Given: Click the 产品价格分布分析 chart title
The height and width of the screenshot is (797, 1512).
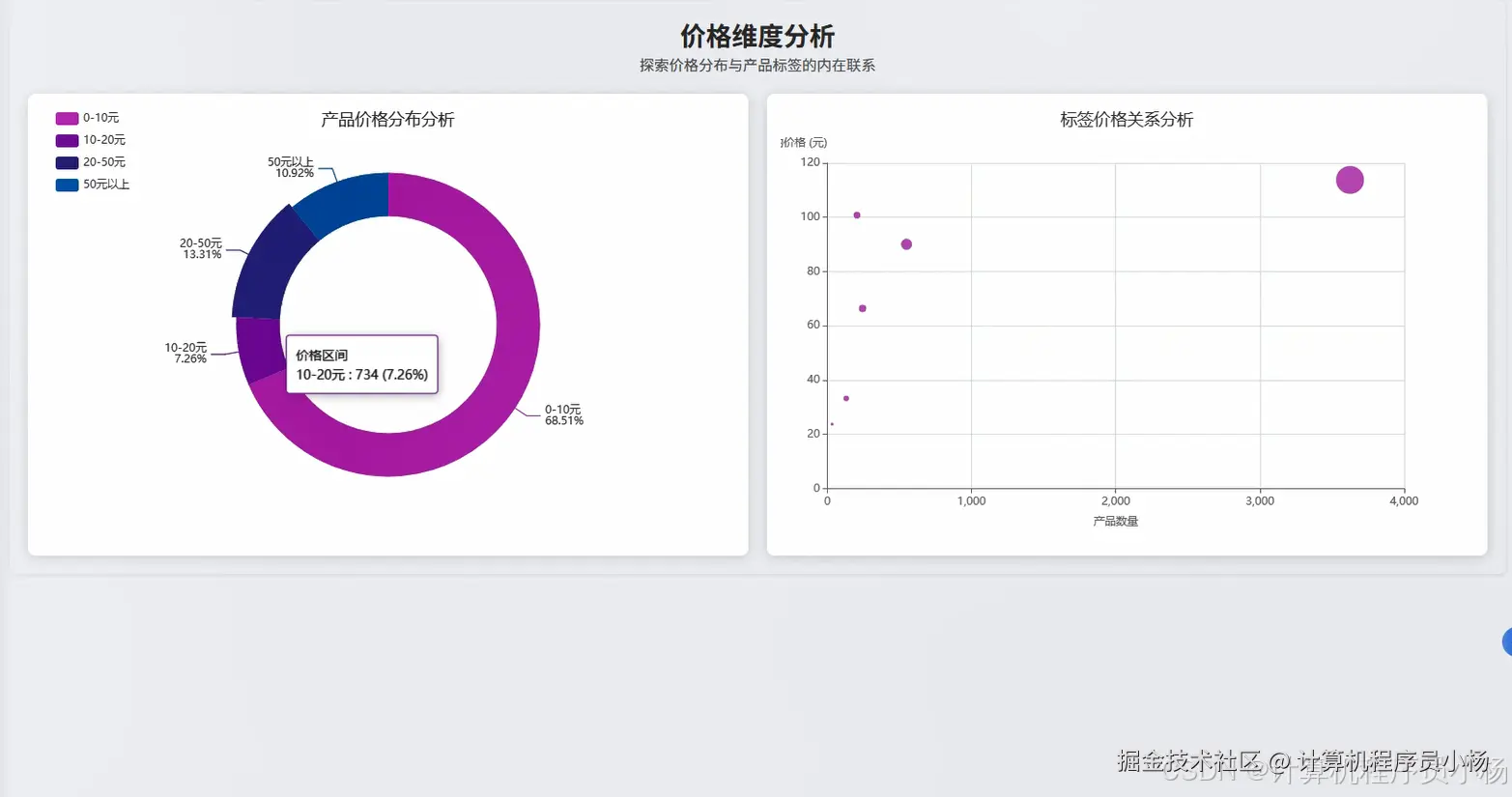Looking at the screenshot, I should (x=387, y=120).
